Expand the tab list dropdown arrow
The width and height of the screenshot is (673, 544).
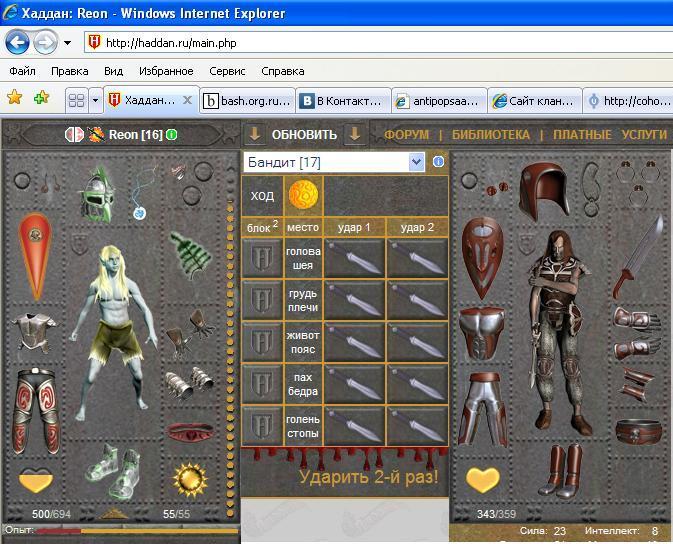coord(95,100)
